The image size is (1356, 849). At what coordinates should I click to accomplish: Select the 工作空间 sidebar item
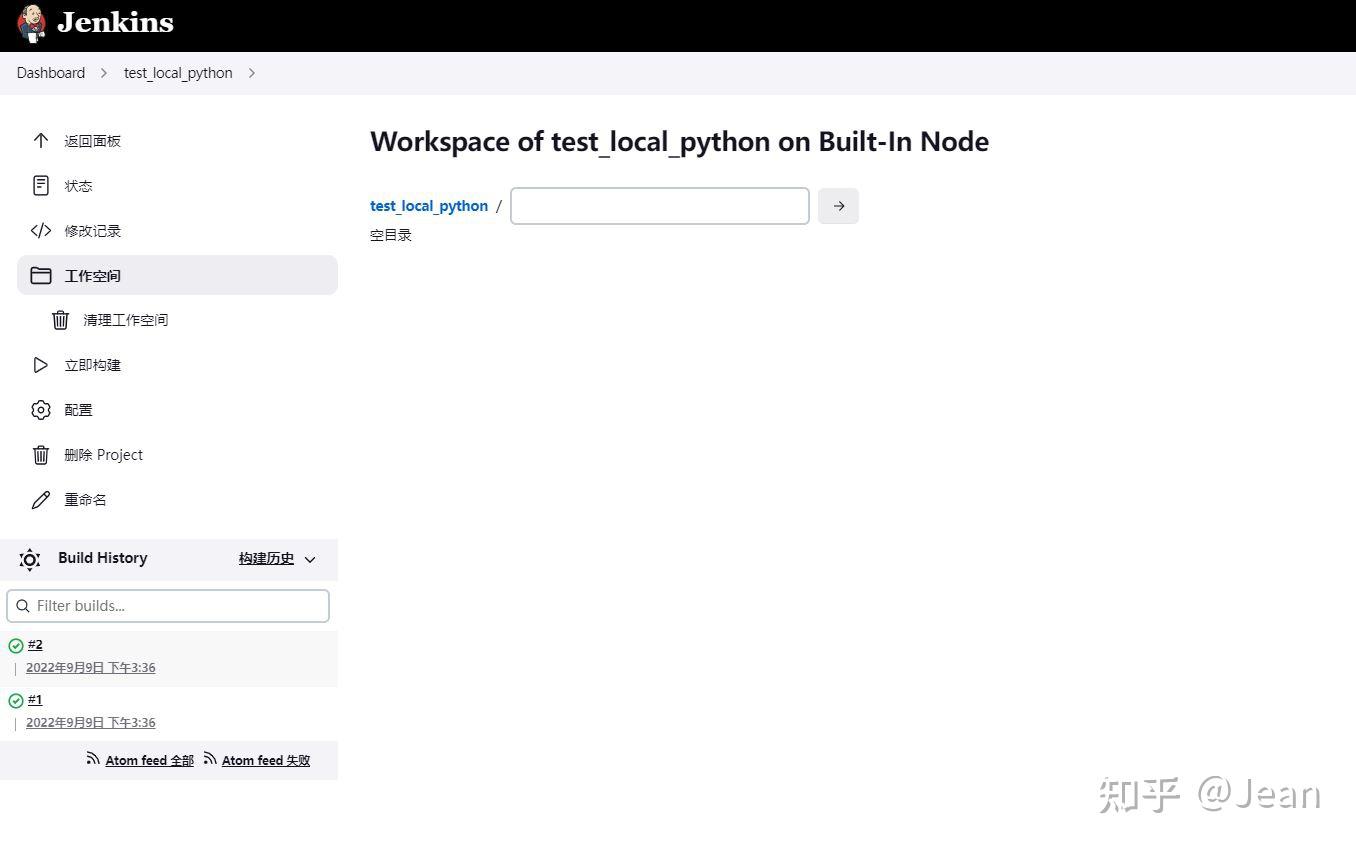pyautogui.click(x=177, y=275)
